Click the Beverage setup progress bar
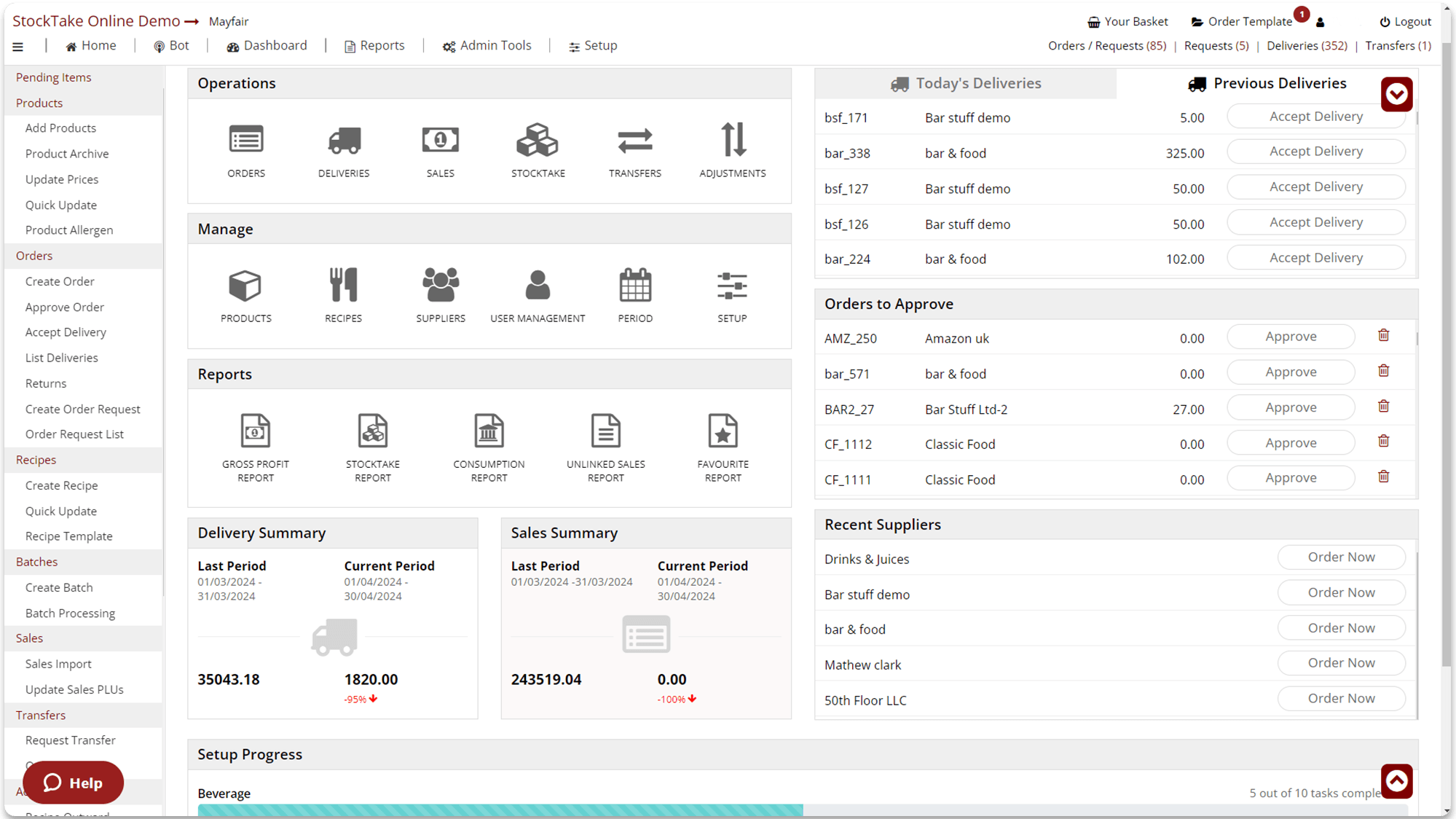This screenshot has width=1456, height=819. tap(499, 810)
